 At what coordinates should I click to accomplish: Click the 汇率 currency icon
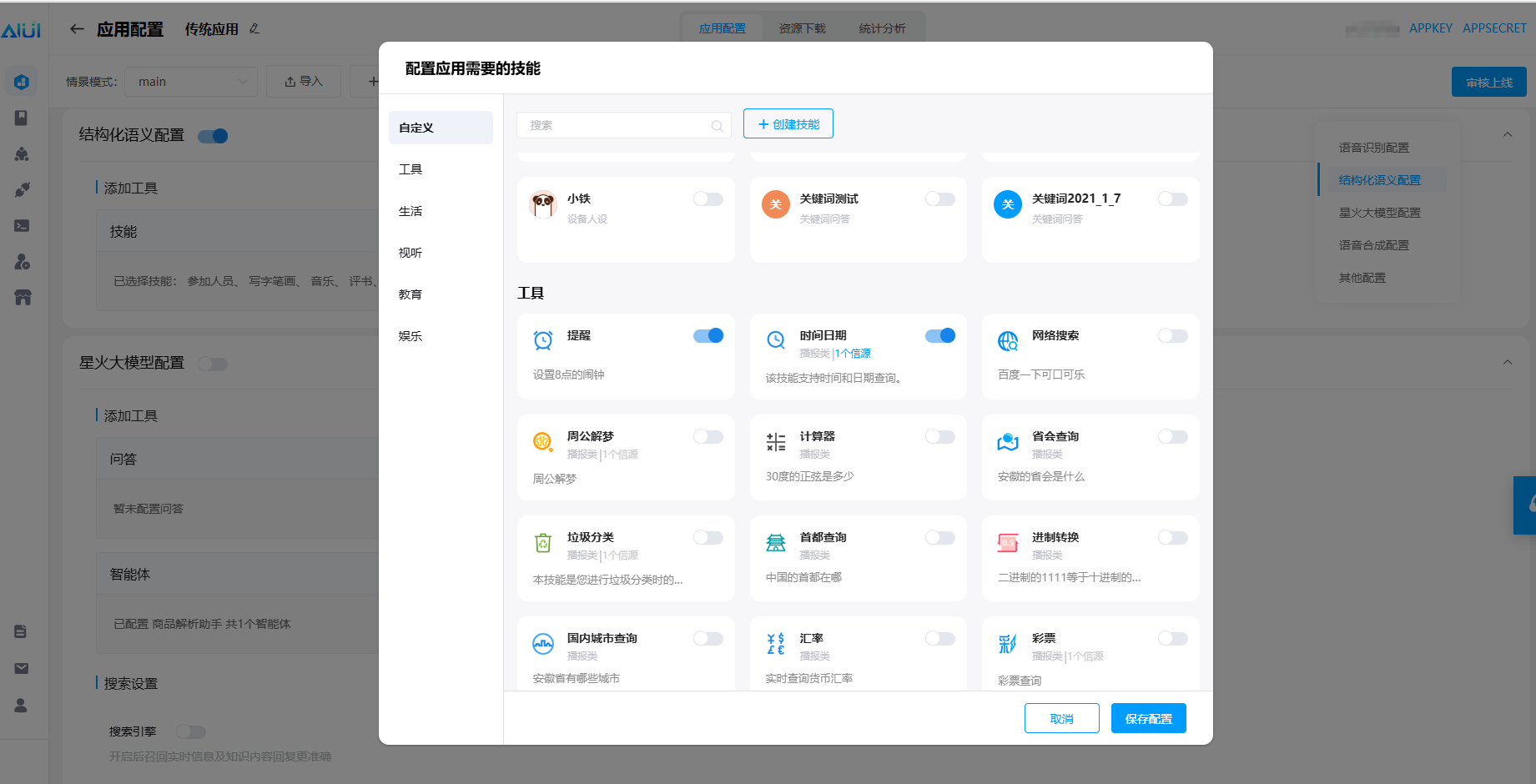pos(776,644)
